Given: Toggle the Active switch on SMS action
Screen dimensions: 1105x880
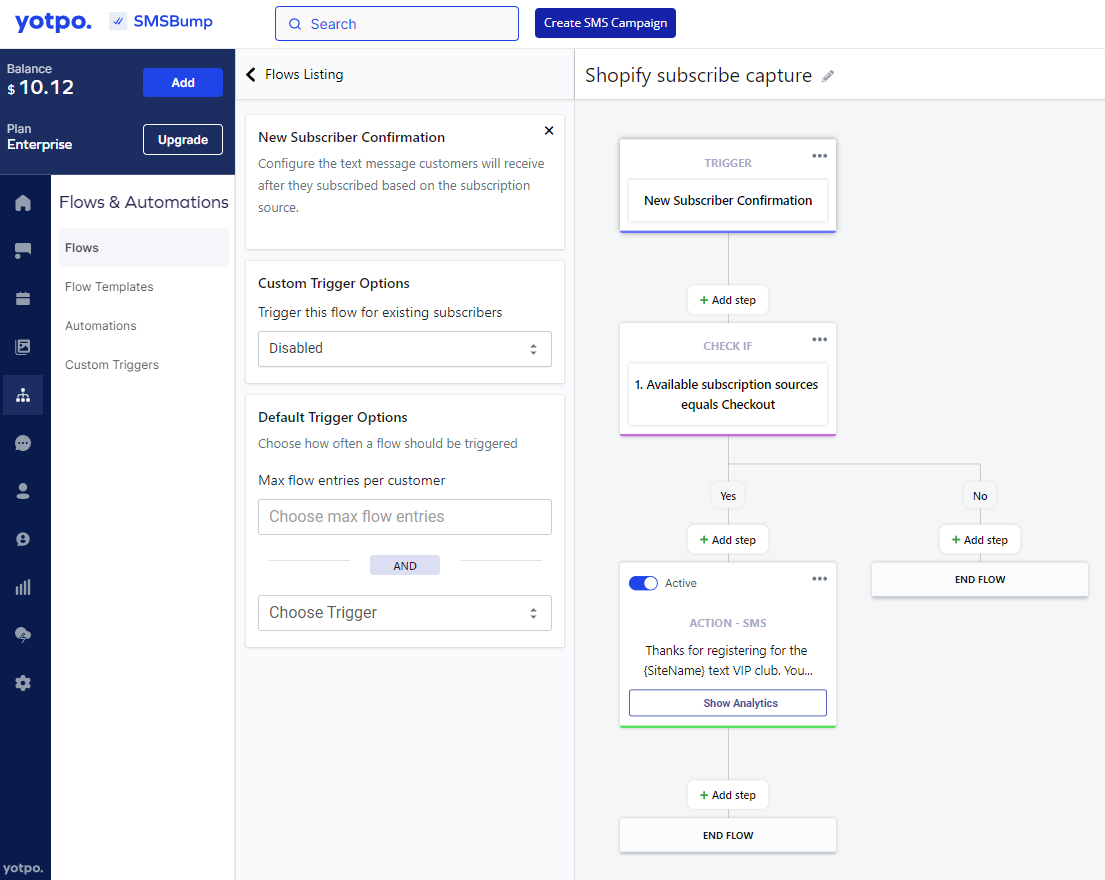Looking at the screenshot, I should pyautogui.click(x=643, y=583).
